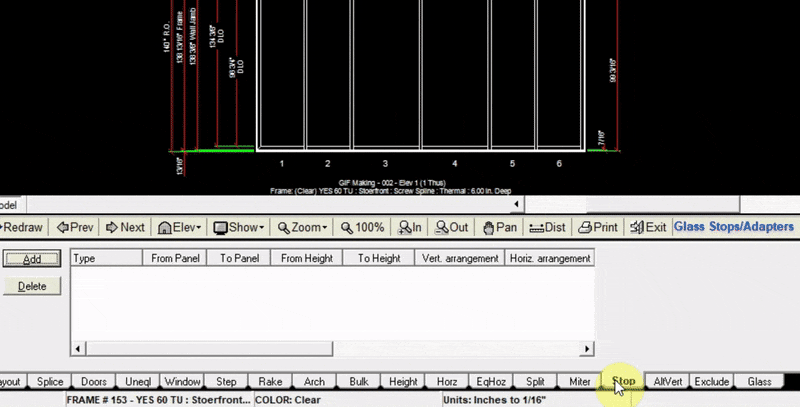The image size is (800, 407).
Task: Open the Elev dropdown in toolbar
Action: [x=180, y=227]
